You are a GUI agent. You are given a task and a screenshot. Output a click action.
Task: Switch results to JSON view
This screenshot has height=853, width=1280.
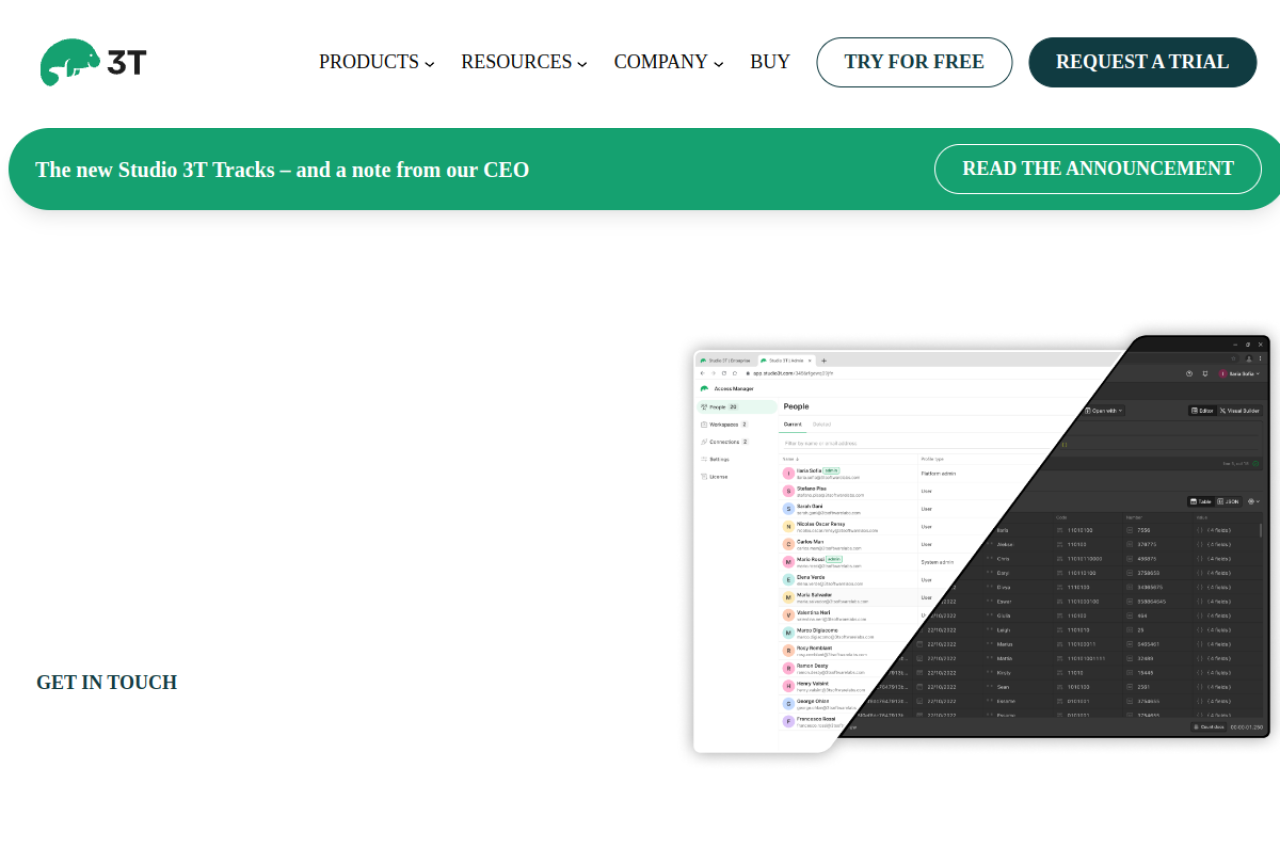(1228, 501)
